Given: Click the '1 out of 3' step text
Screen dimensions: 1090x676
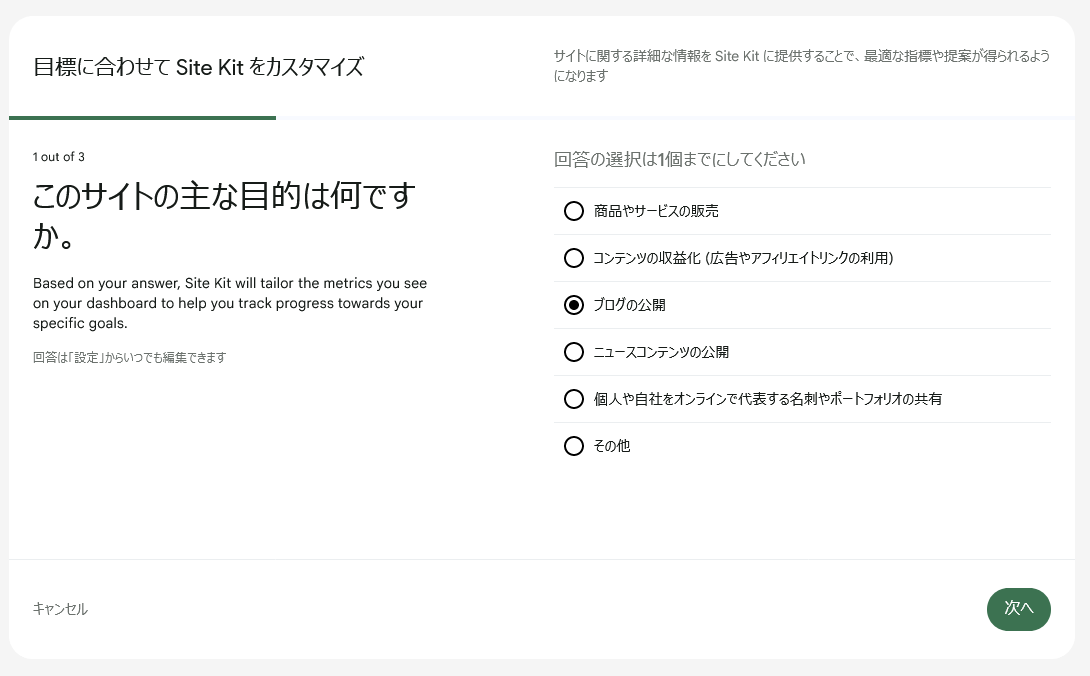Looking at the screenshot, I should click(x=58, y=157).
